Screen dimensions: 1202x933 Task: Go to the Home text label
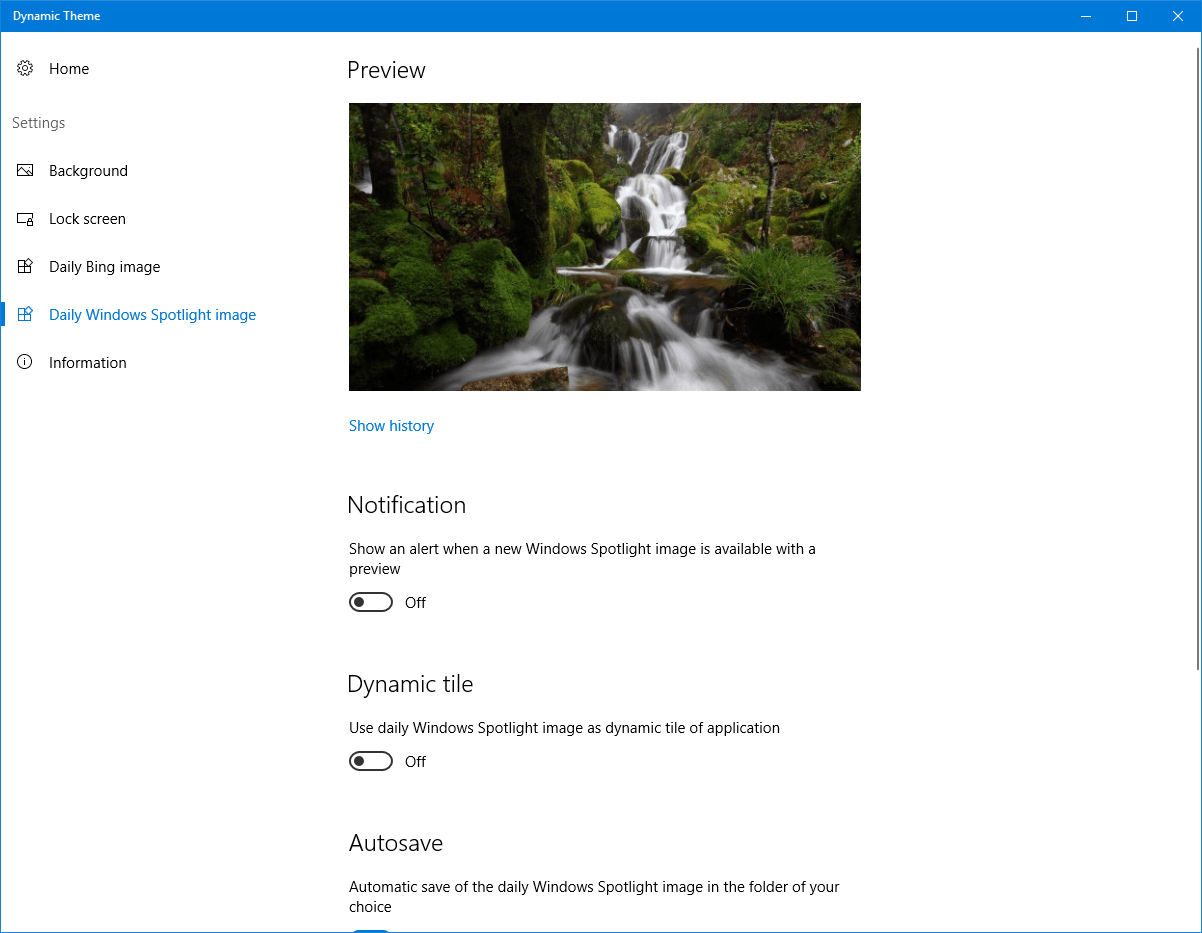(x=69, y=69)
